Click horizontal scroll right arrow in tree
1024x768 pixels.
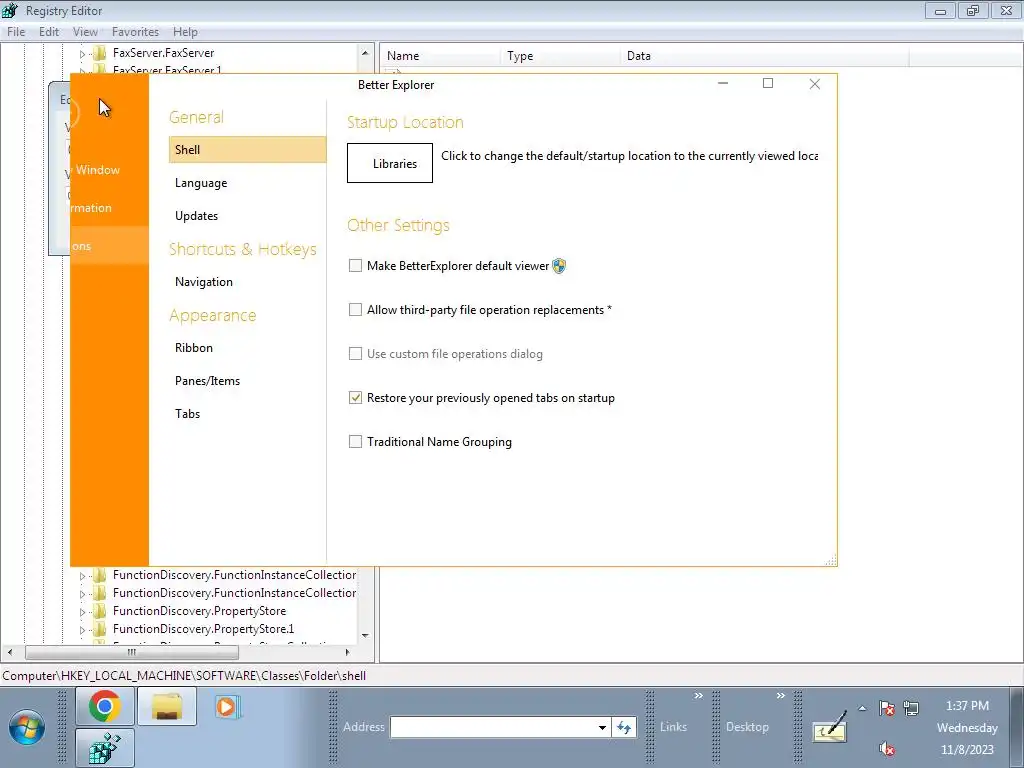347,652
